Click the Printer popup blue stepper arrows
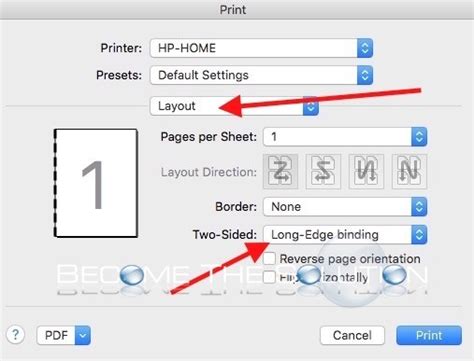This screenshot has height=361, width=474. (365, 48)
